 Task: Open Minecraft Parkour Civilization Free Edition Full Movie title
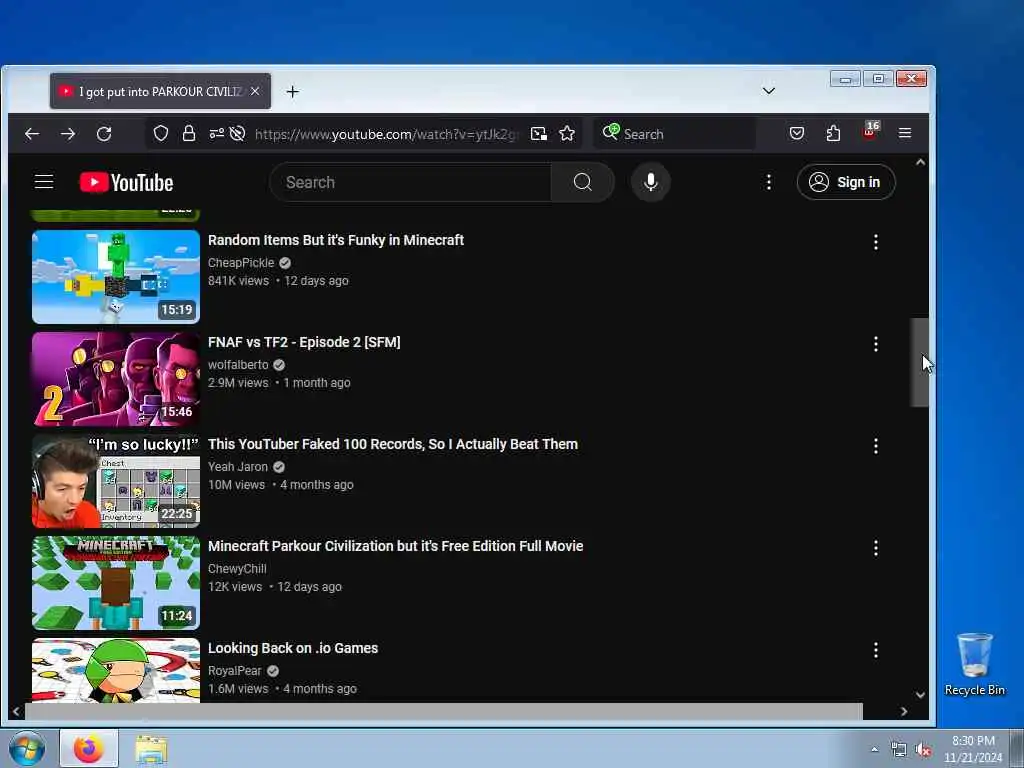pyautogui.click(x=395, y=546)
